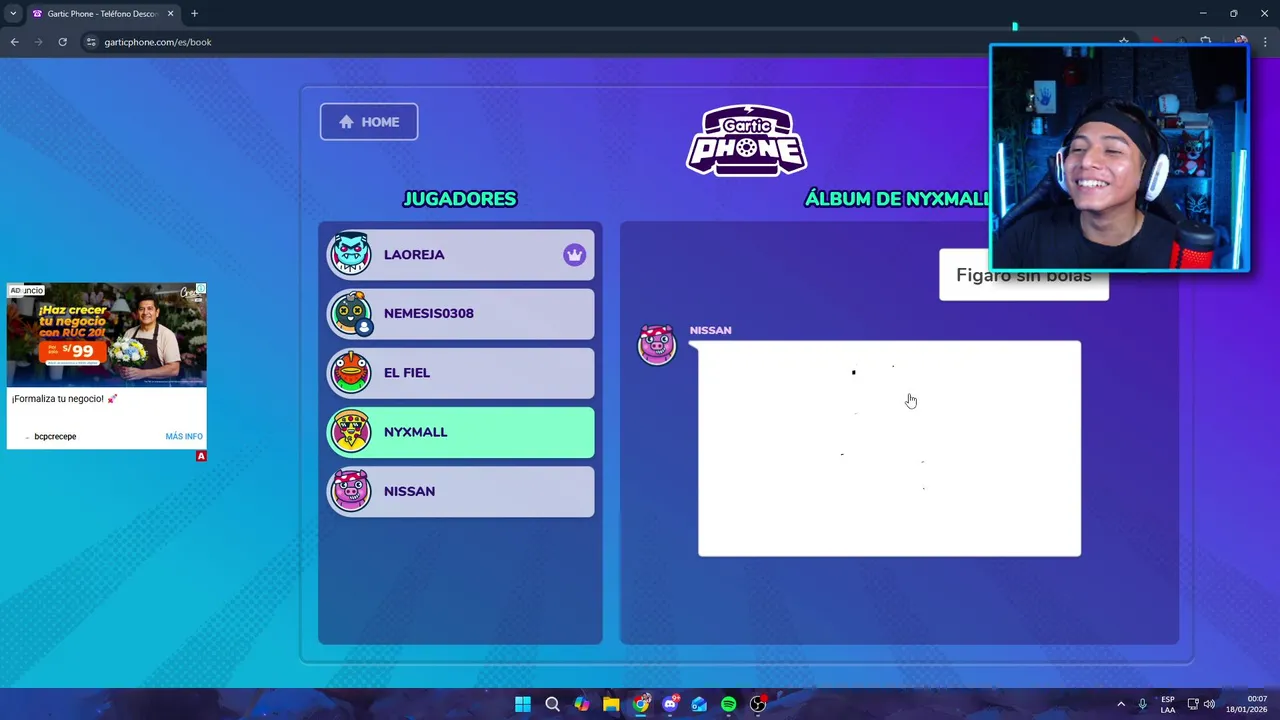The width and height of the screenshot is (1280, 720).
Task: Reload the Gartic Phone page
Action: click(x=62, y=42)
